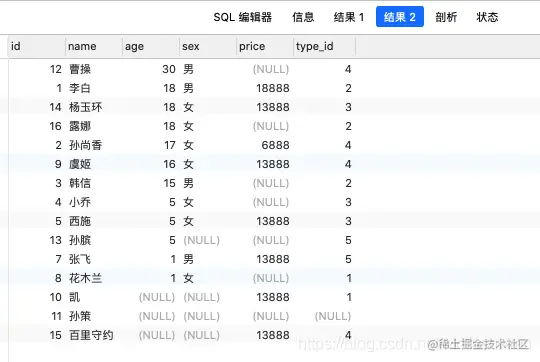Click id 14 in 杨玉环 row

point(55,107)
